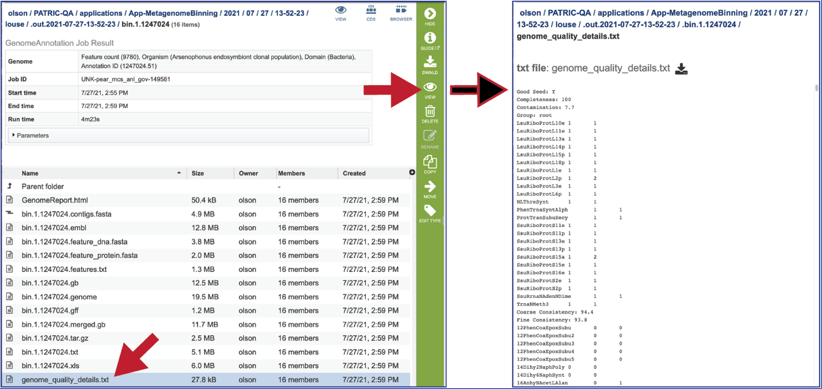Download genome_quality_details.txt via header download icon

(681, 69)
